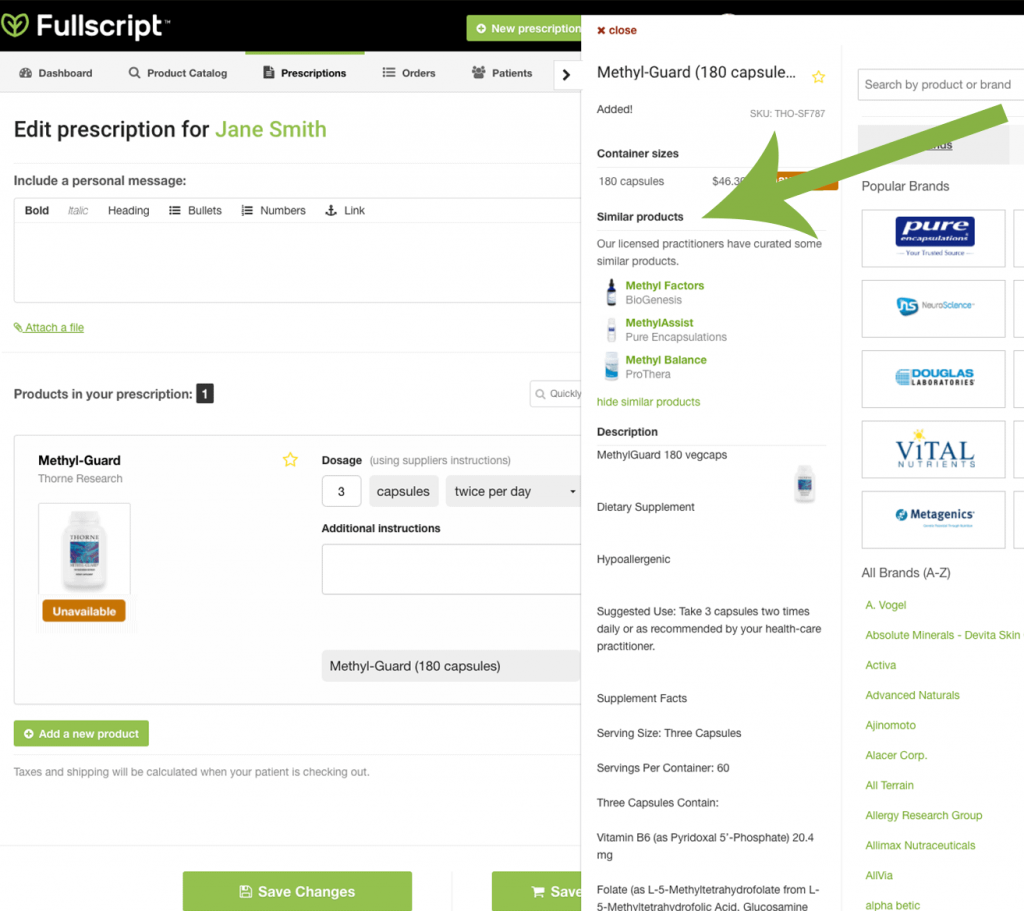This screenshot has height=911, width=1024.
Task: Open the similar product Methyl Balance
Action: (665, 360)
